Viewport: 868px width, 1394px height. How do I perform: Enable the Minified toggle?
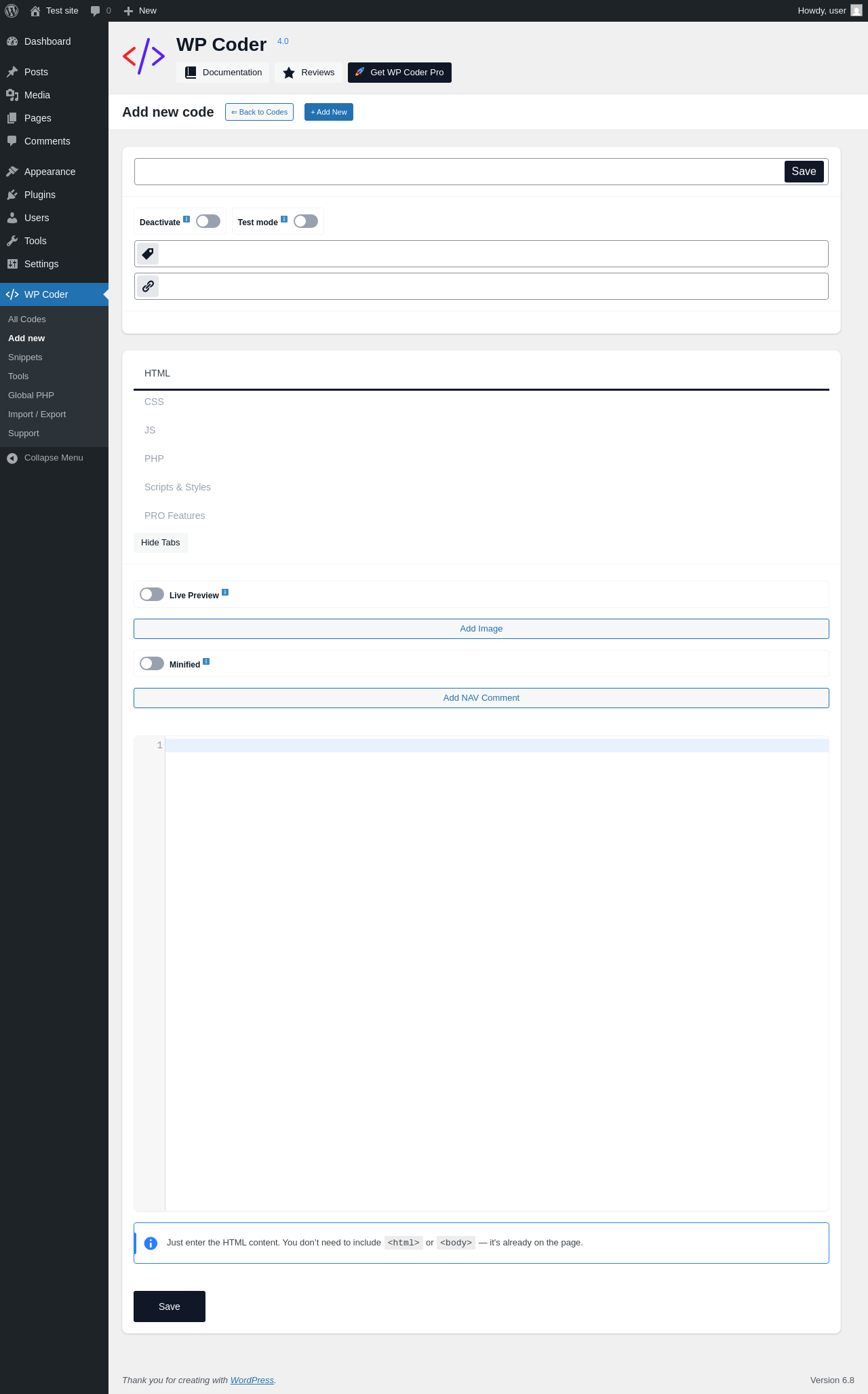[x=152, y=663]
